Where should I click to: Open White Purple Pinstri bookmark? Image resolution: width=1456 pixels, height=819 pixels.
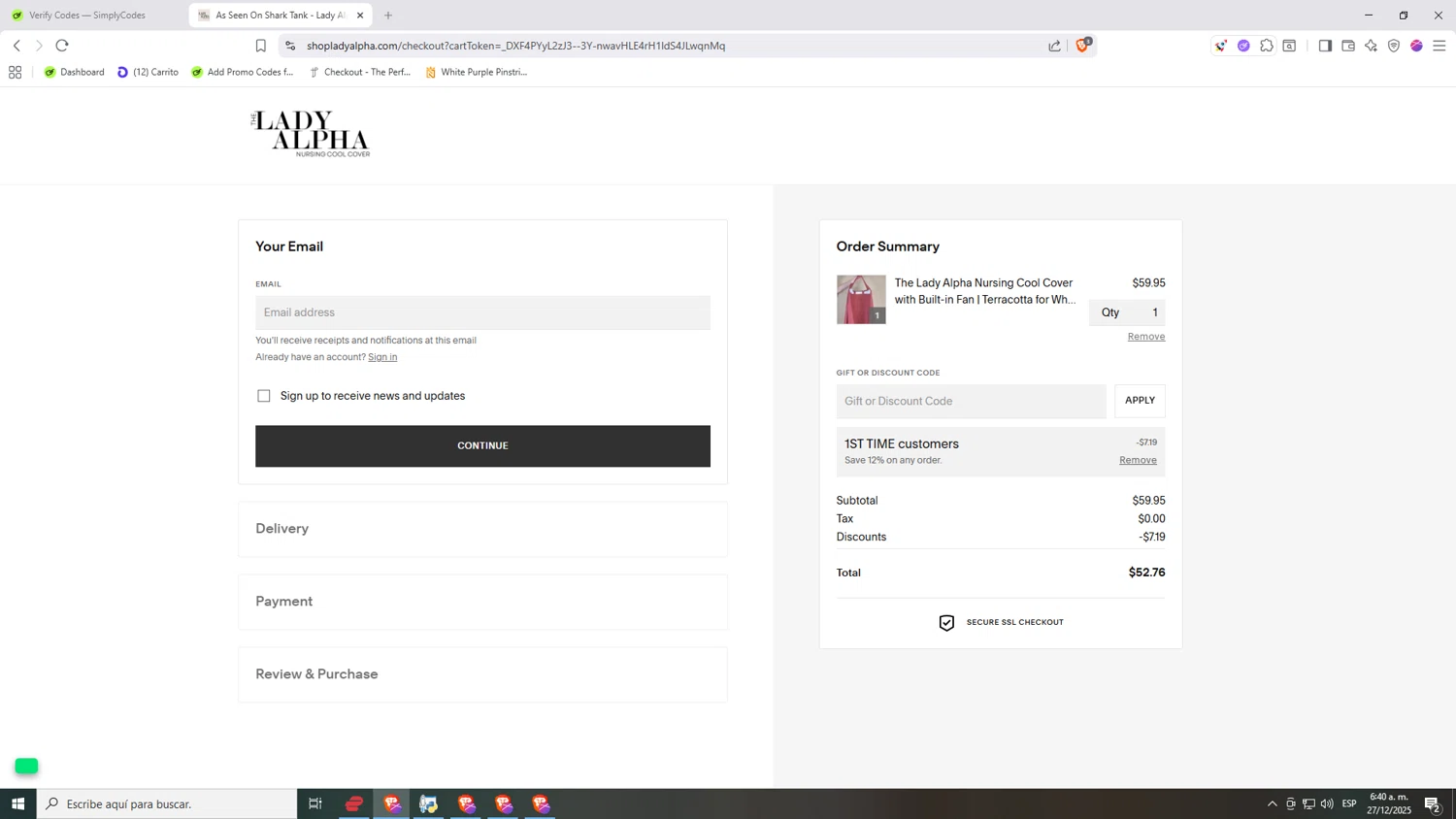pos(477,72)
